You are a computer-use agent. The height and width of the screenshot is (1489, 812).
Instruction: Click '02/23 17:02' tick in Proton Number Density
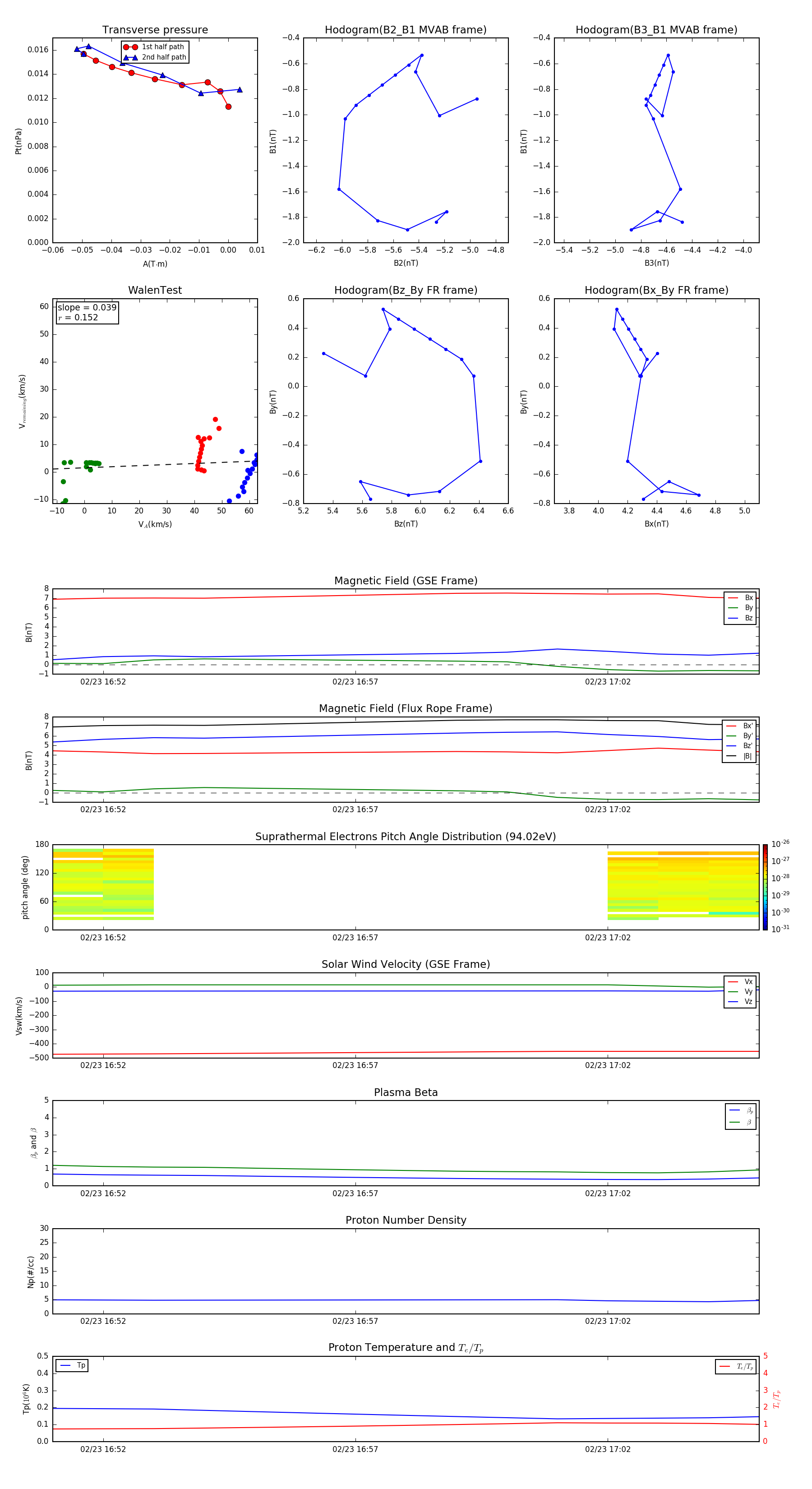[607, 1321]
